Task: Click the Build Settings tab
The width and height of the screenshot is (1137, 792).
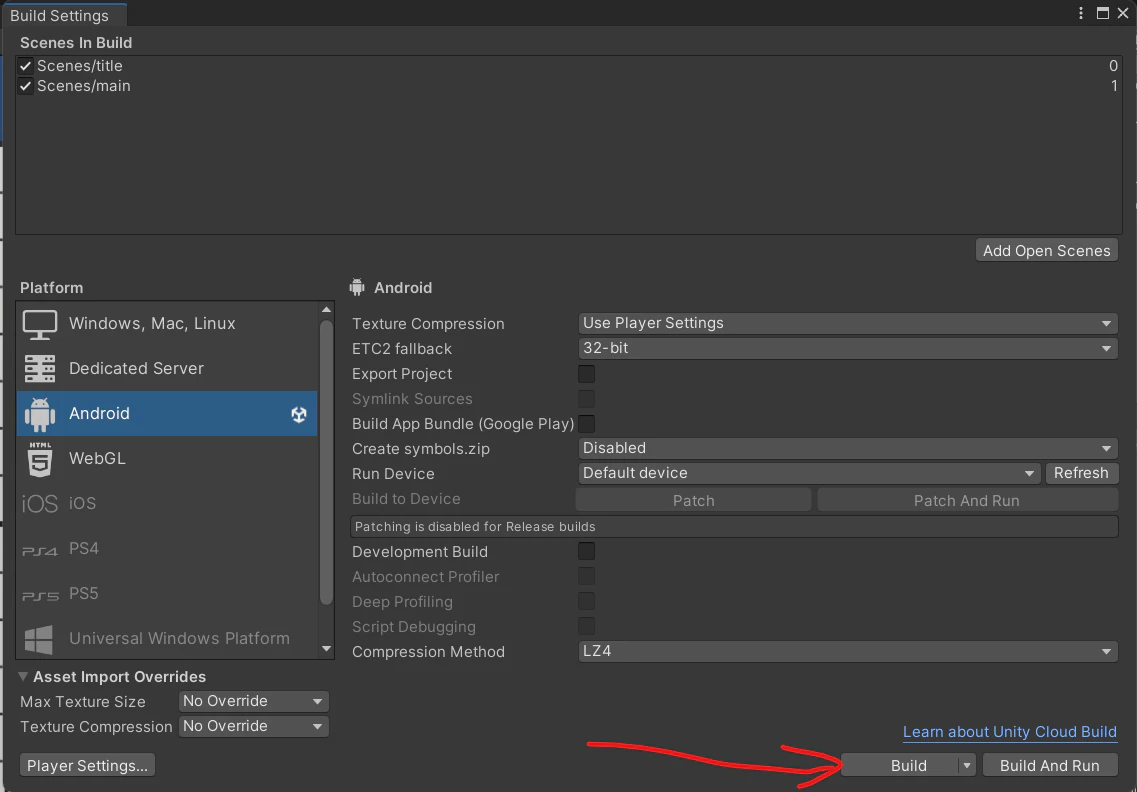Action: (x=64, y=15)
